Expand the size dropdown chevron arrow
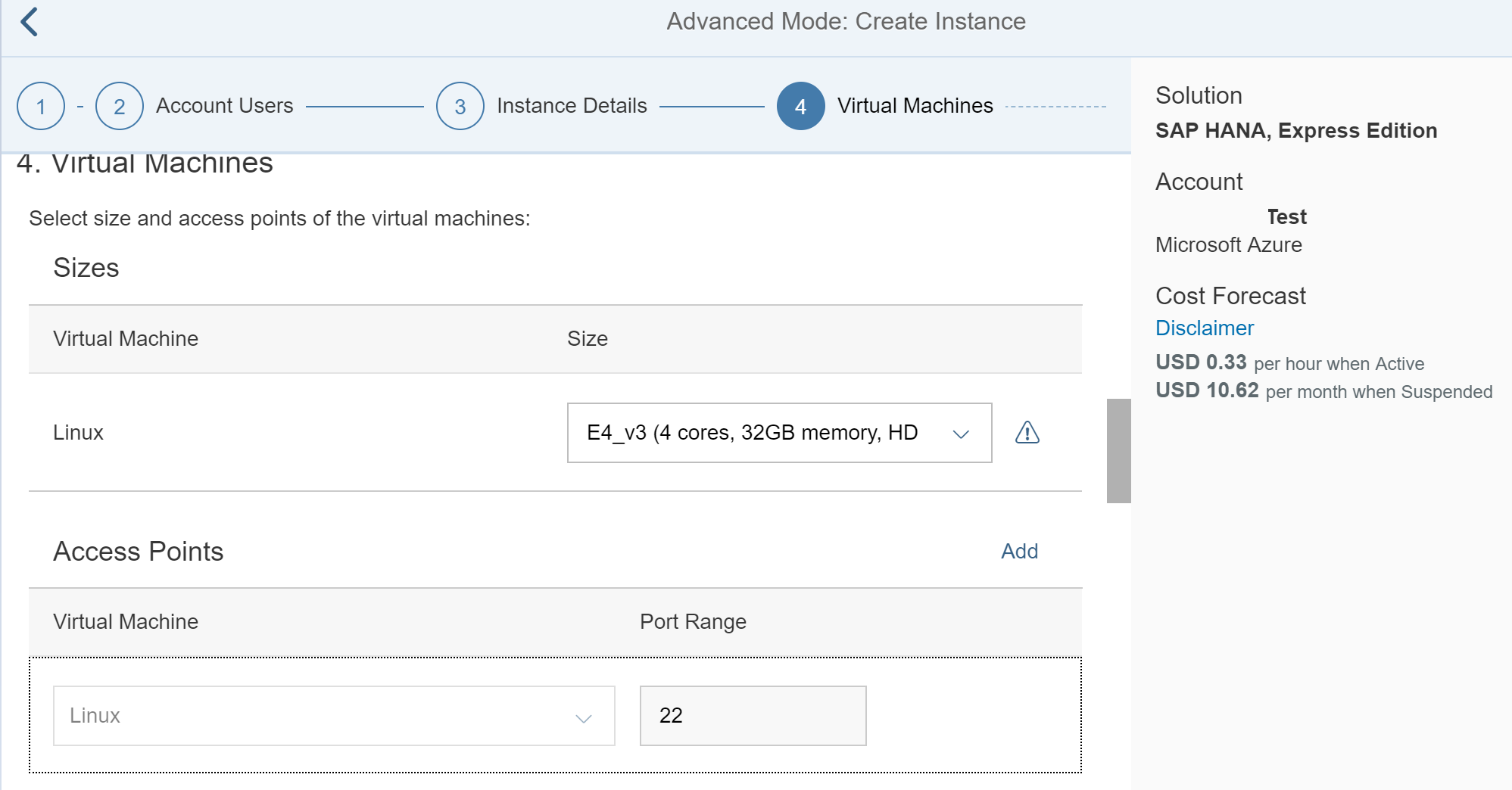This screenshot has height=790, width=1512. (x=961, y=434)
